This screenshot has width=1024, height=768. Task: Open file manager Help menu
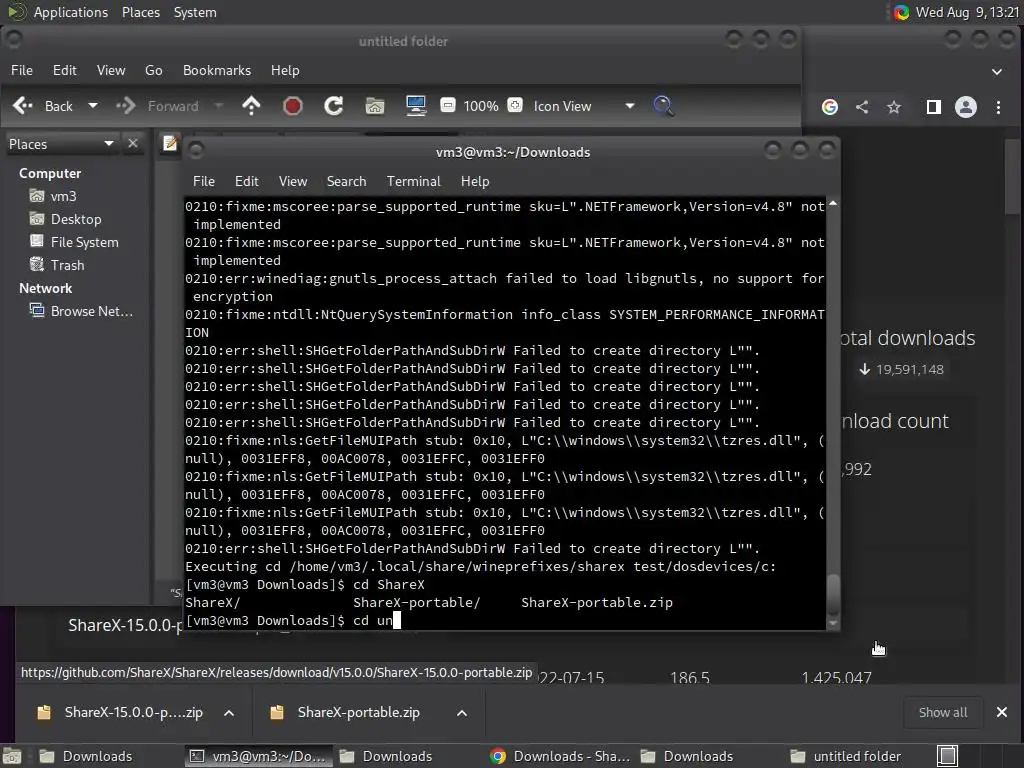click(x=285, y=70)
